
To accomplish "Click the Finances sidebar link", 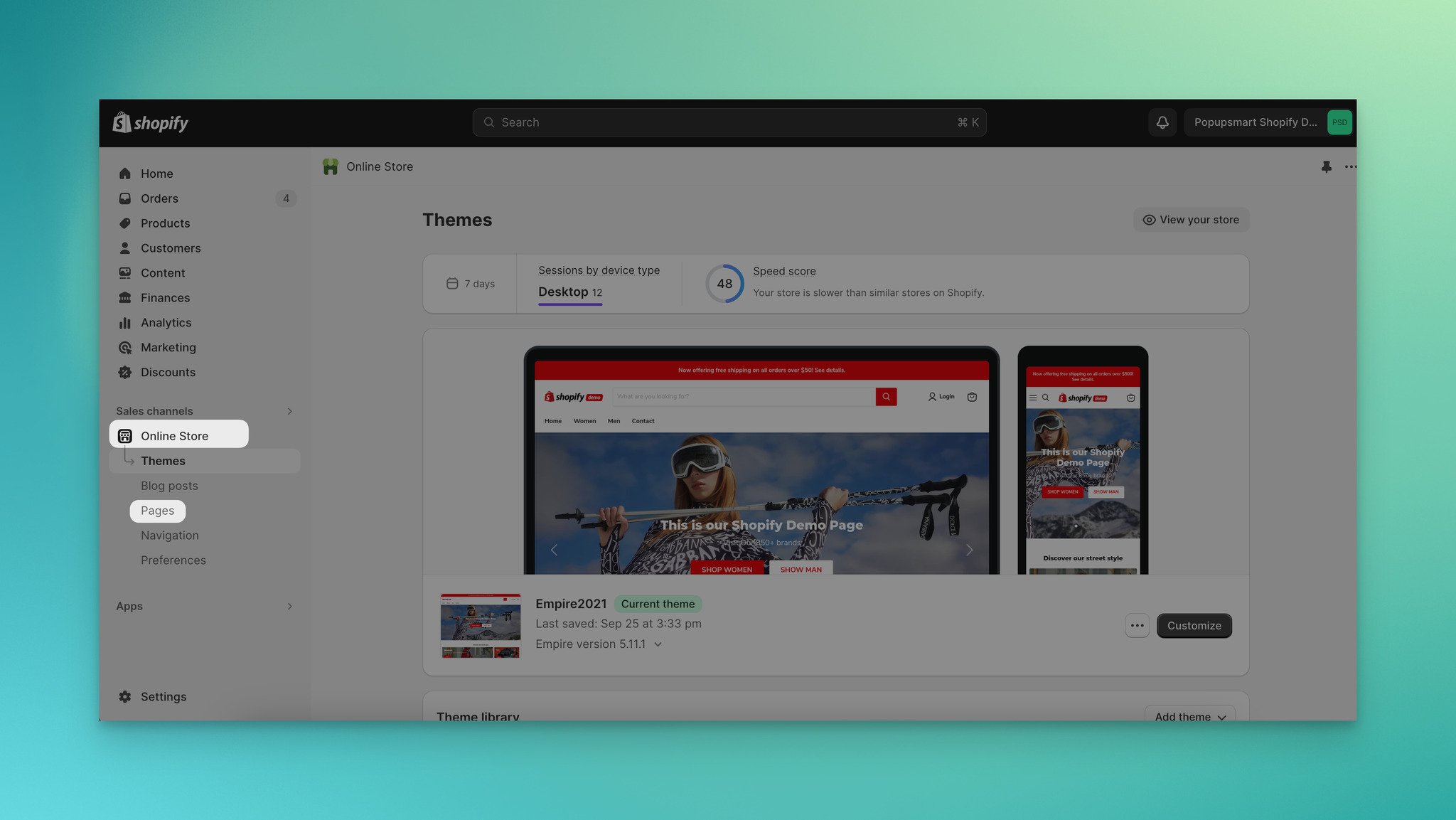I will pyautogui.click(x=165, y=298).
